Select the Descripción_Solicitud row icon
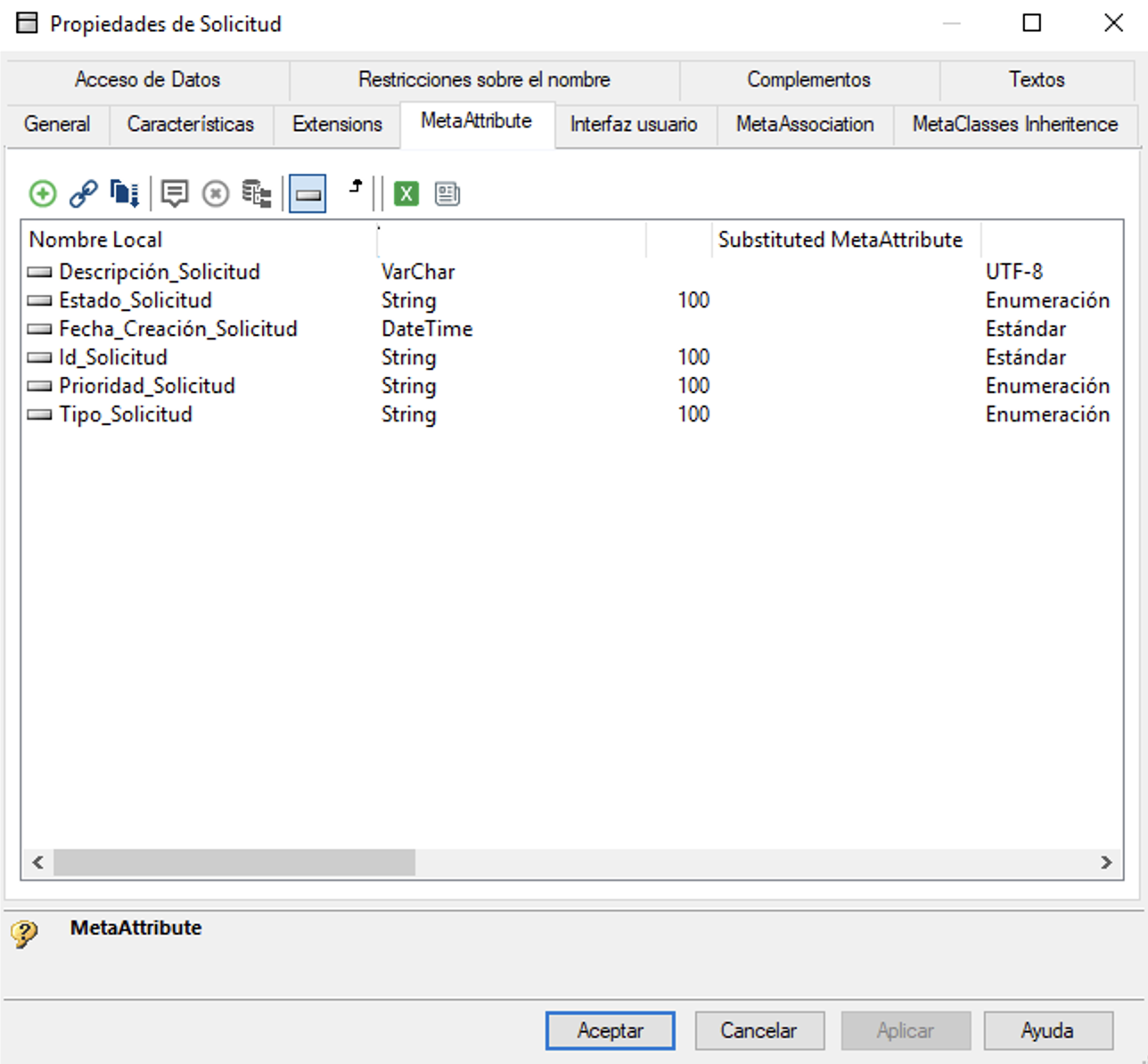The height and width of the screenshot is (1064, 1148). [x=39, y=272]
